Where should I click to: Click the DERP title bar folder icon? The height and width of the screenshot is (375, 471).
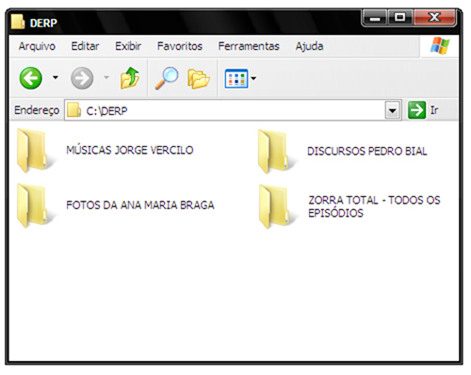[18, 22]
